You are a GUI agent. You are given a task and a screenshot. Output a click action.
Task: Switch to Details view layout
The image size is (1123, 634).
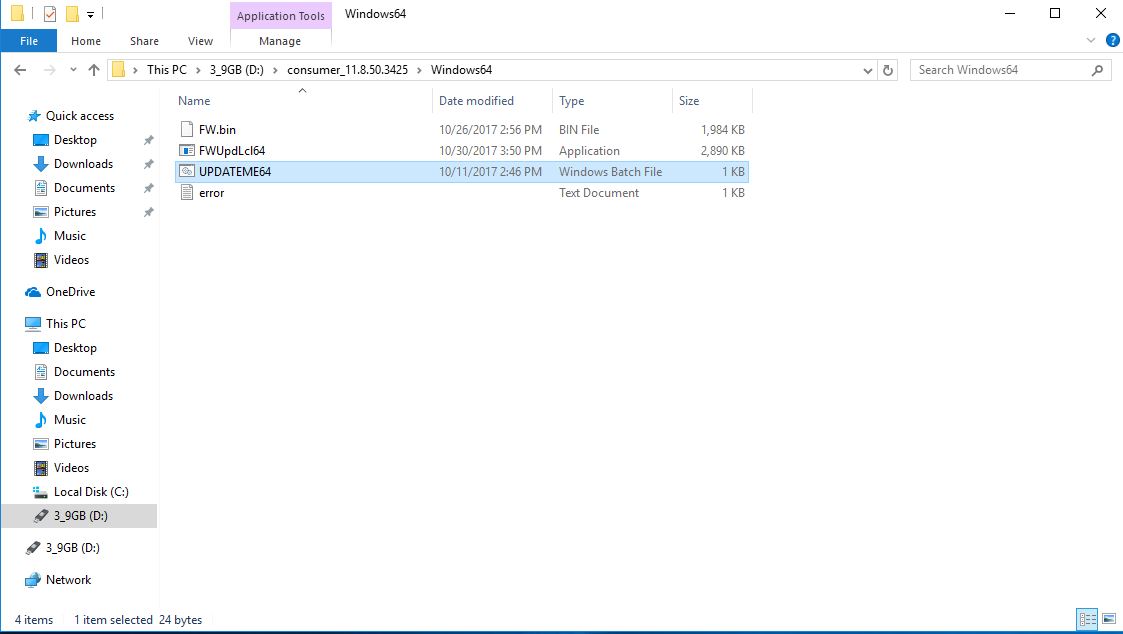point(1087,620)
